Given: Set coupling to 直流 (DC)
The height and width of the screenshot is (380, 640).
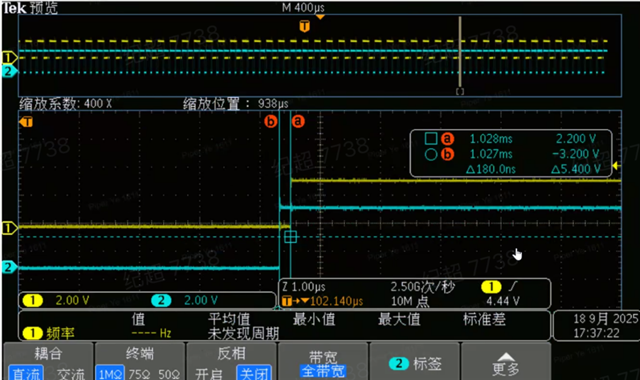Looking at the screenshot, I should coord(26,373).
